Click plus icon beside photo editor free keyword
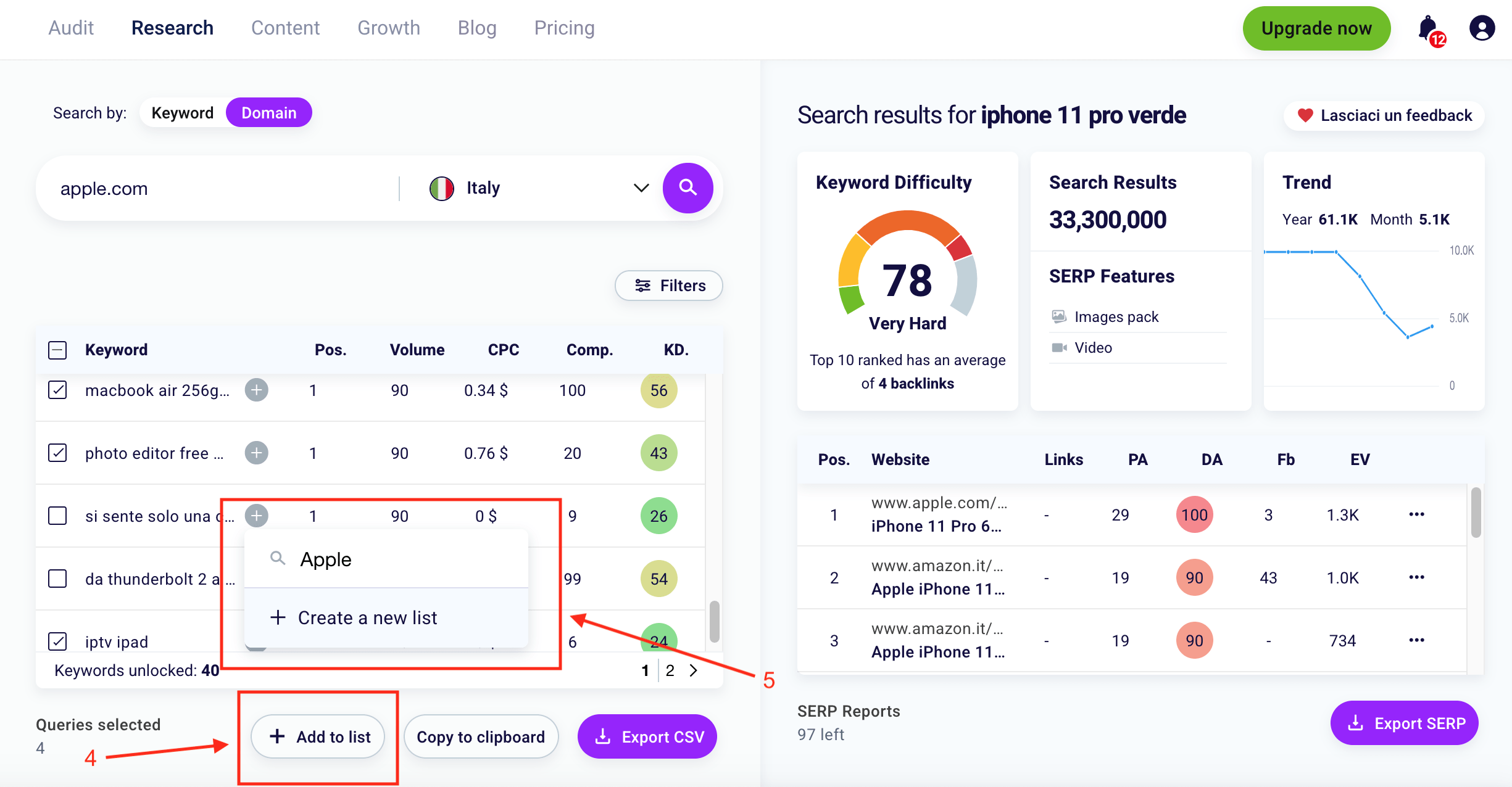Screen dimensions: 1512x787 (256, 453)
